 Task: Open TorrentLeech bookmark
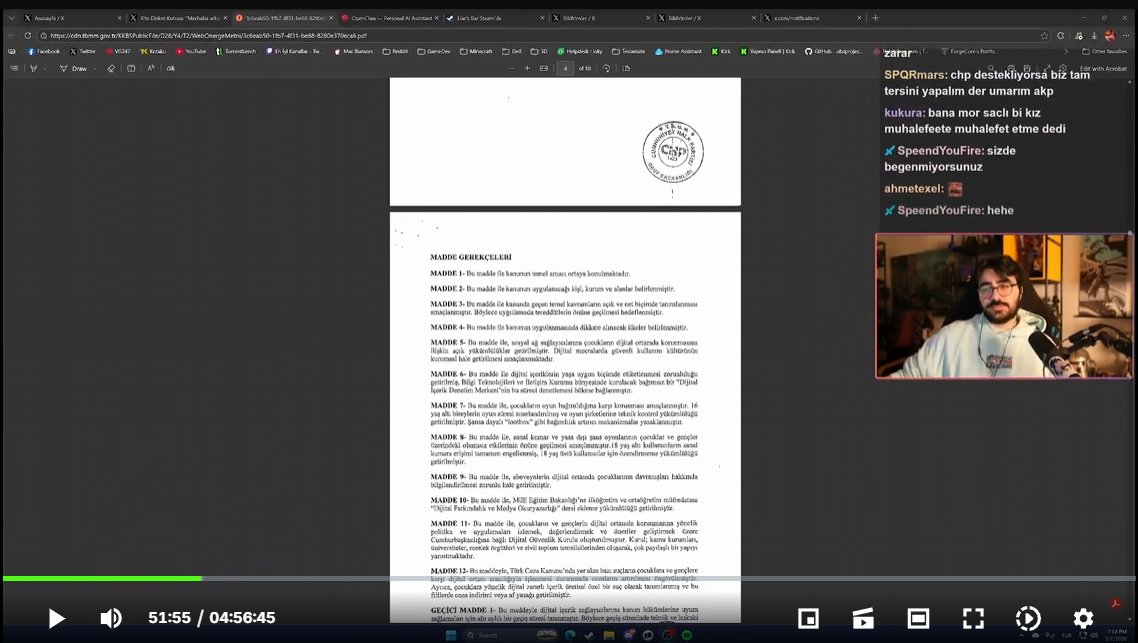(x=236, y=52)
